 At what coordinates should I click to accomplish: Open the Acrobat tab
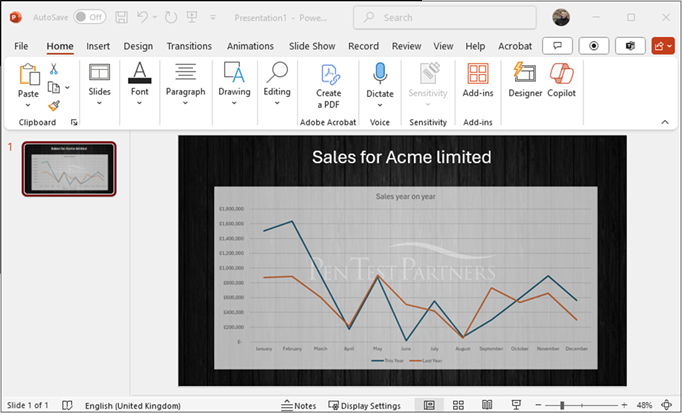pyautogui.click(x=515, y=46)
